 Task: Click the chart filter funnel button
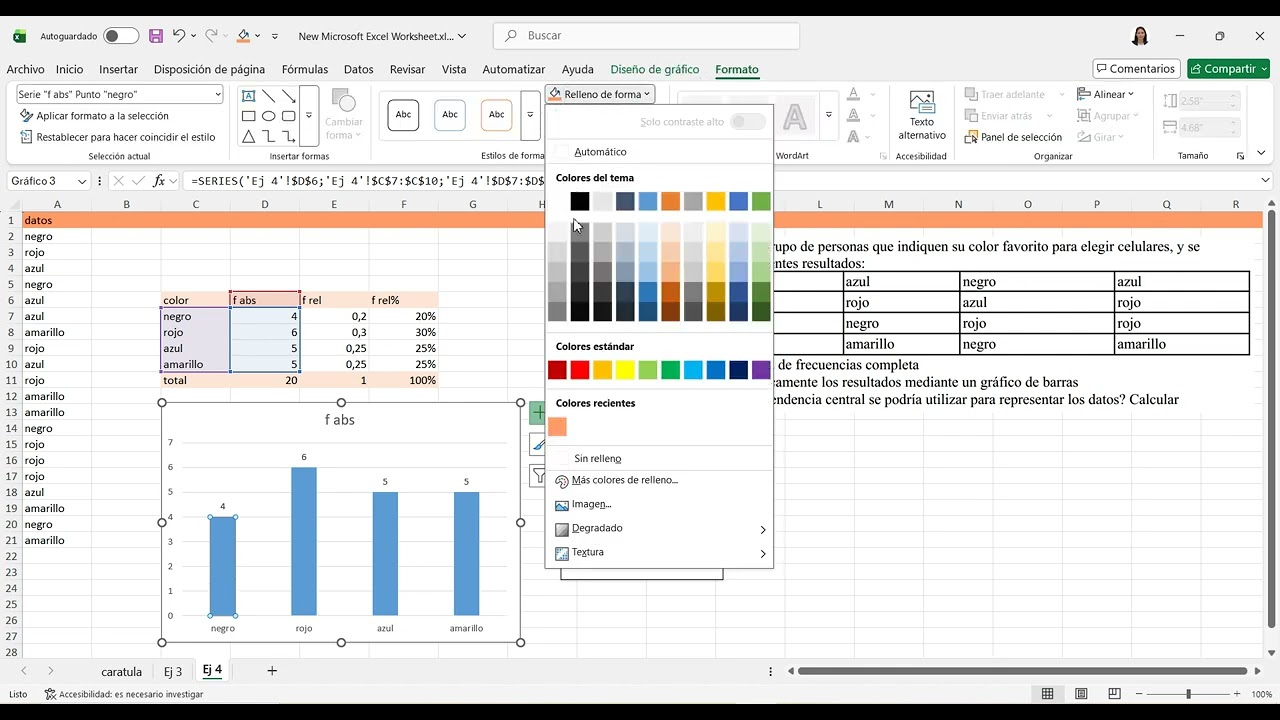537,476
